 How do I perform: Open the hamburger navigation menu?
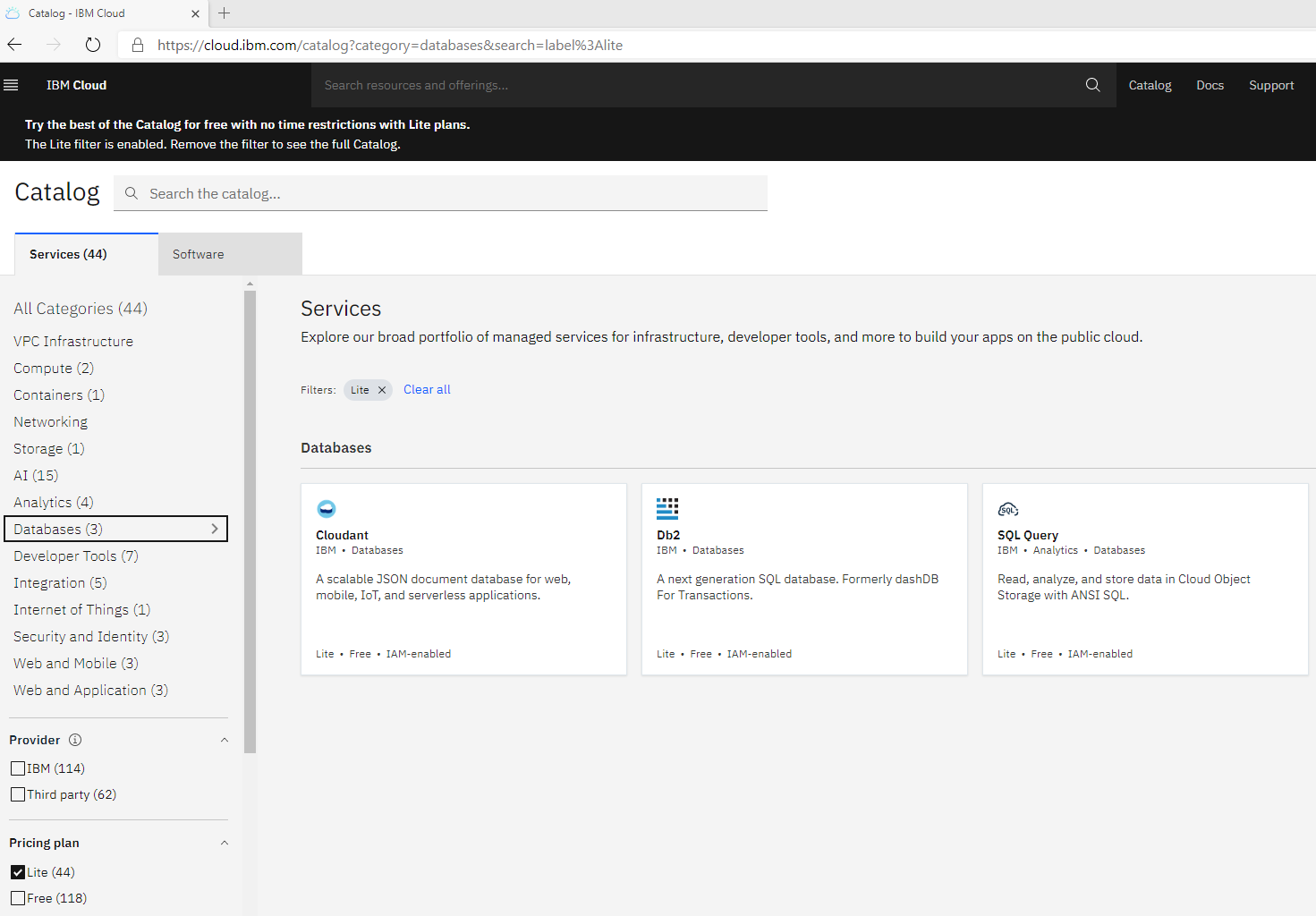(x=11, y=85)
